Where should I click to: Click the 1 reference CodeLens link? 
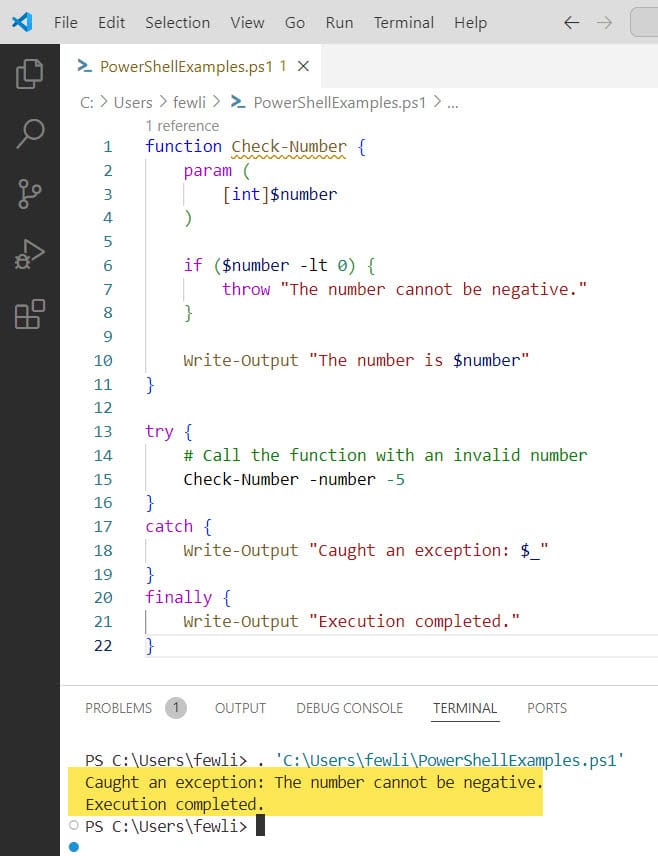182,126
